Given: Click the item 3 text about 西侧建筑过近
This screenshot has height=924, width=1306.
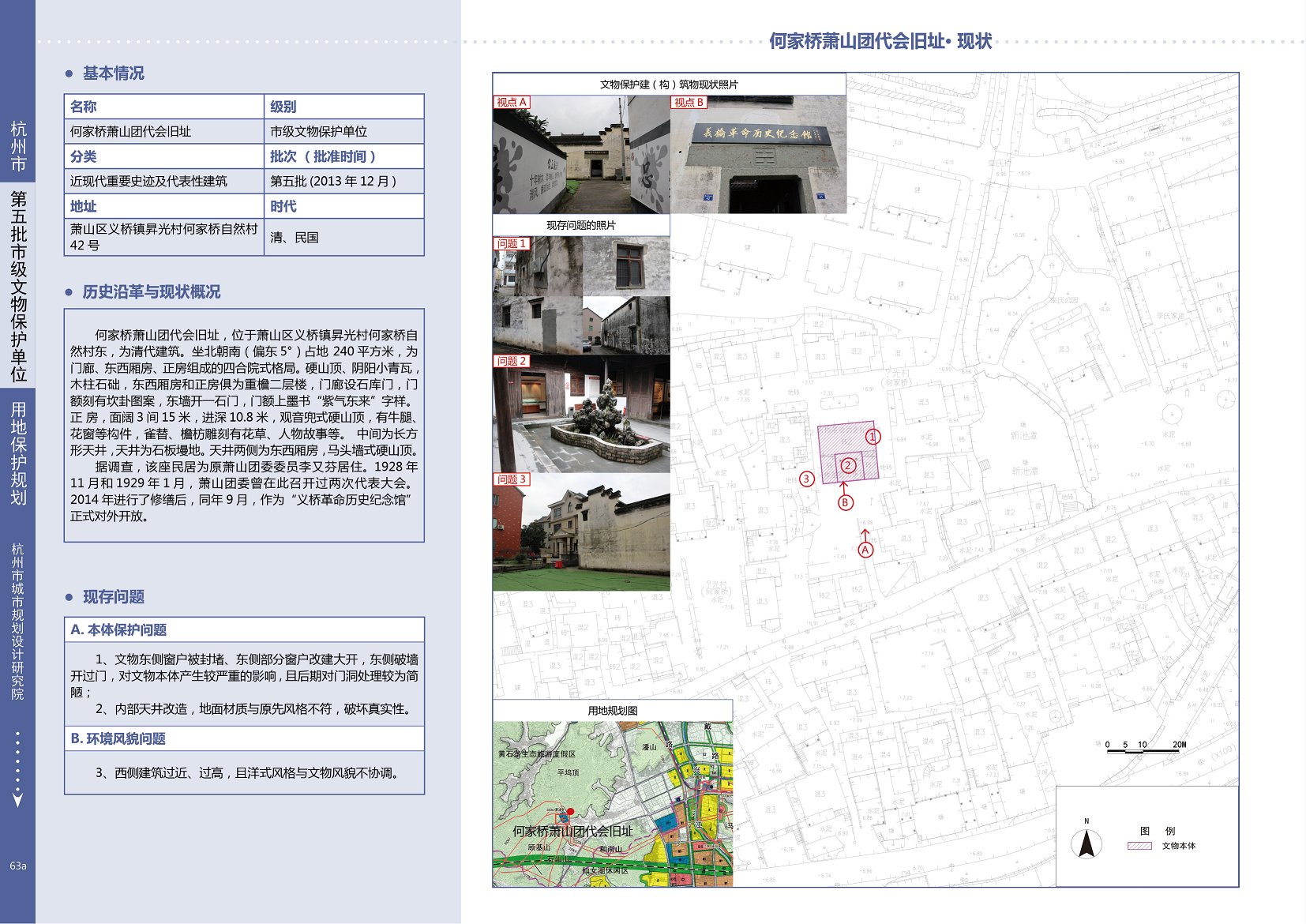Looking at the screenshot, I should click(x=249, y=773).
